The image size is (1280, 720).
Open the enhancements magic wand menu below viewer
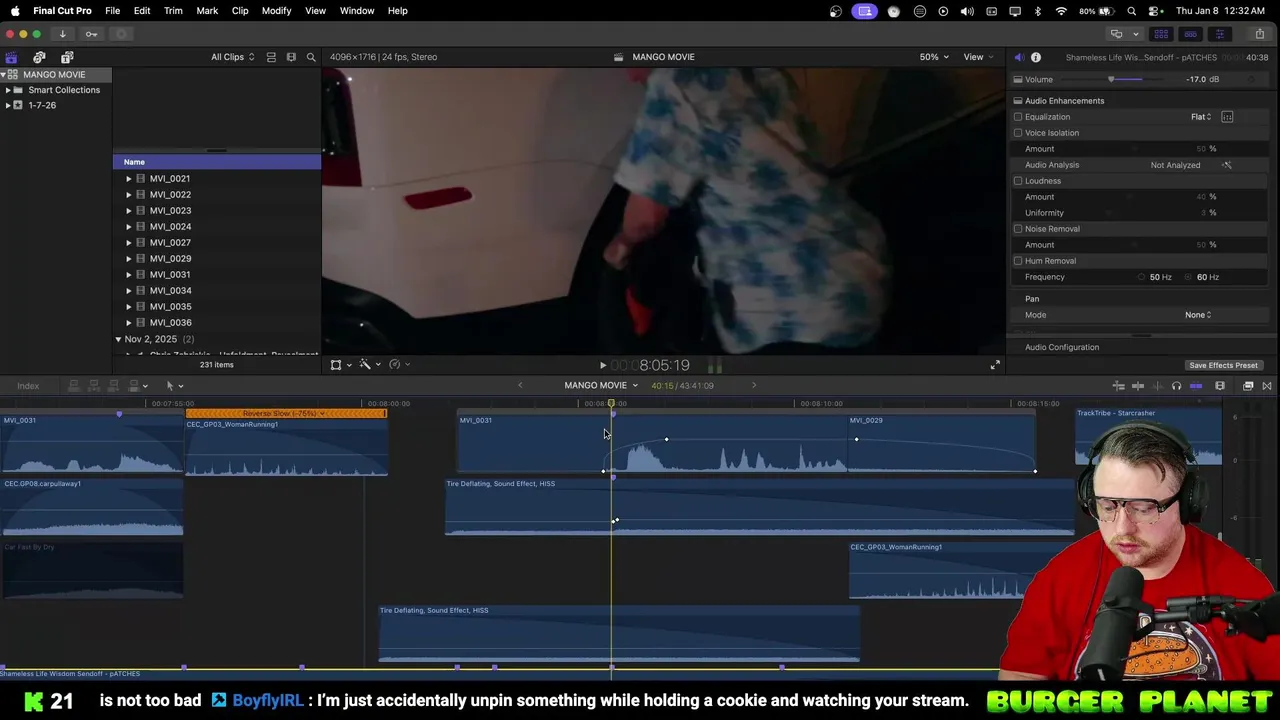coord(365,365)
